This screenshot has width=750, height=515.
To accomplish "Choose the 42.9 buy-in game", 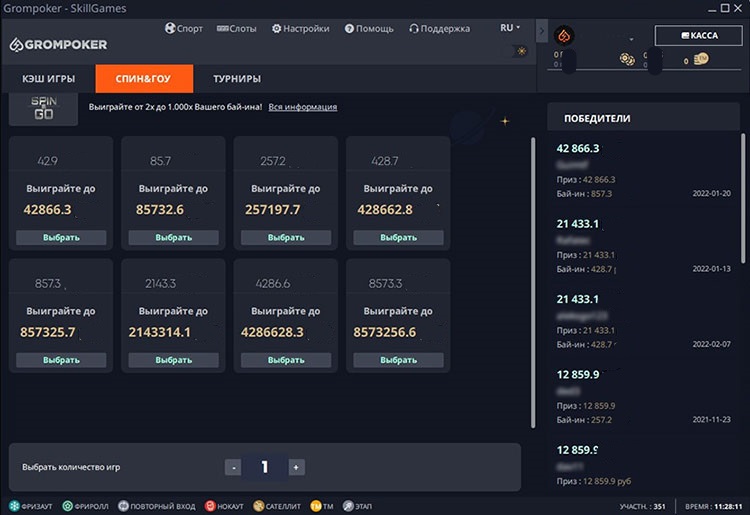I will 61,238.
